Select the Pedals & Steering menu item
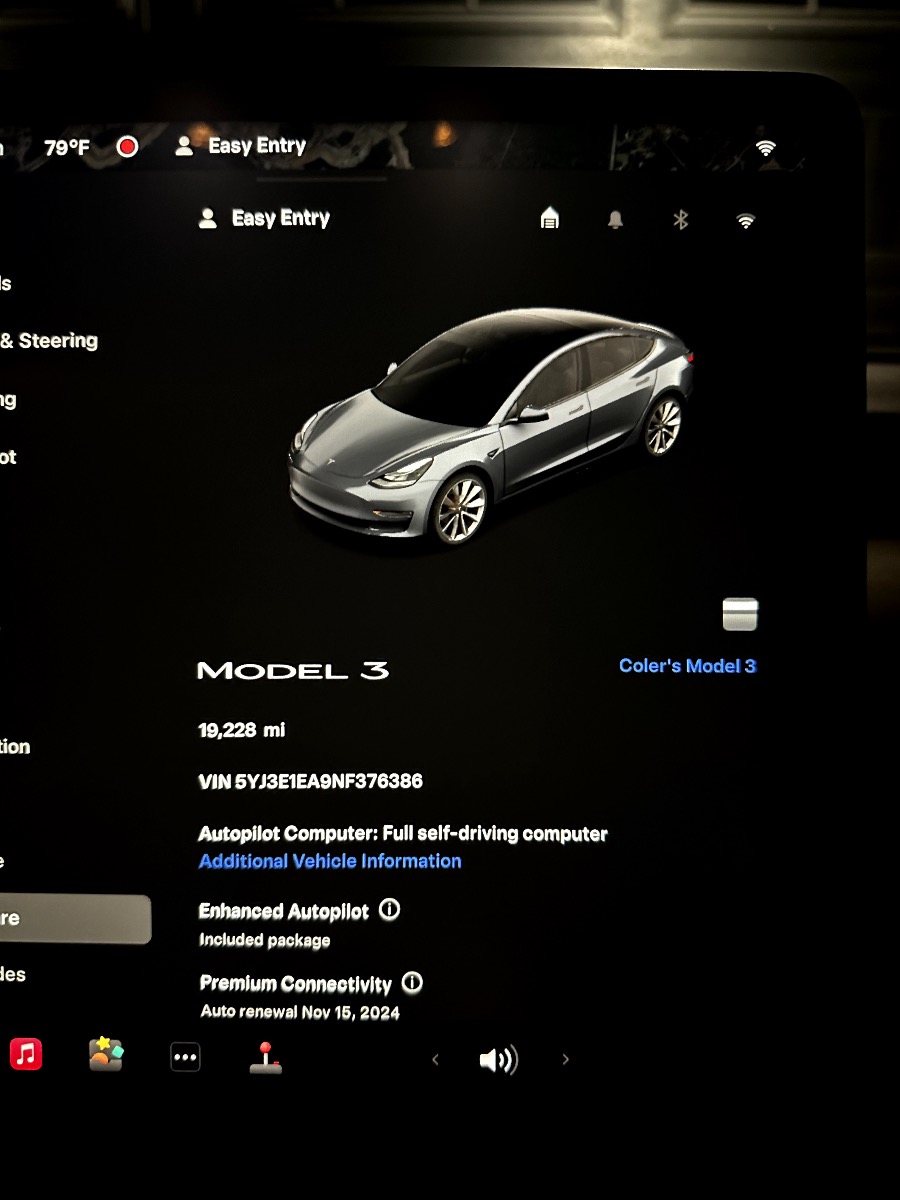900x1200 pixels. point(50,341)
